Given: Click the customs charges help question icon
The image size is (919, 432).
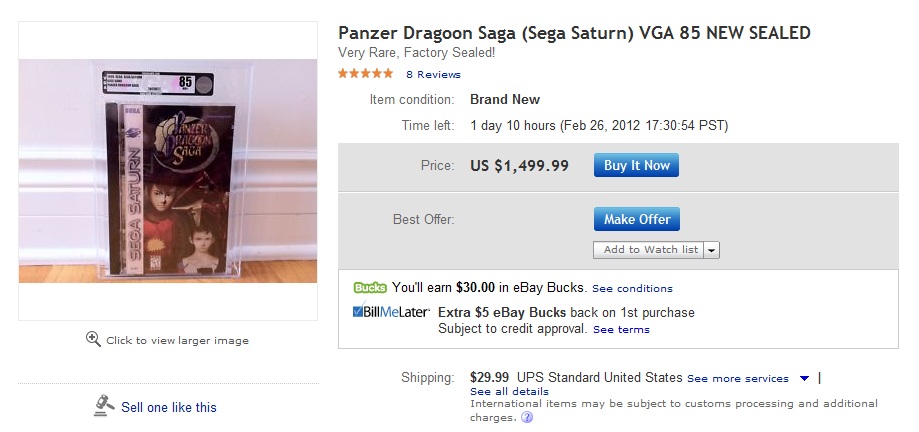Looking at the screenshot, I should [x=527, y=418].
